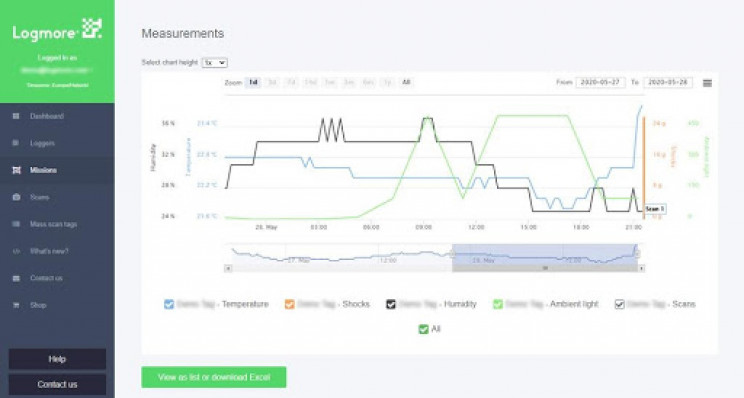This screenshot has height=398, width=744.
Task: Set chart zoom to 14d
Action: click(x=310, y=83)
